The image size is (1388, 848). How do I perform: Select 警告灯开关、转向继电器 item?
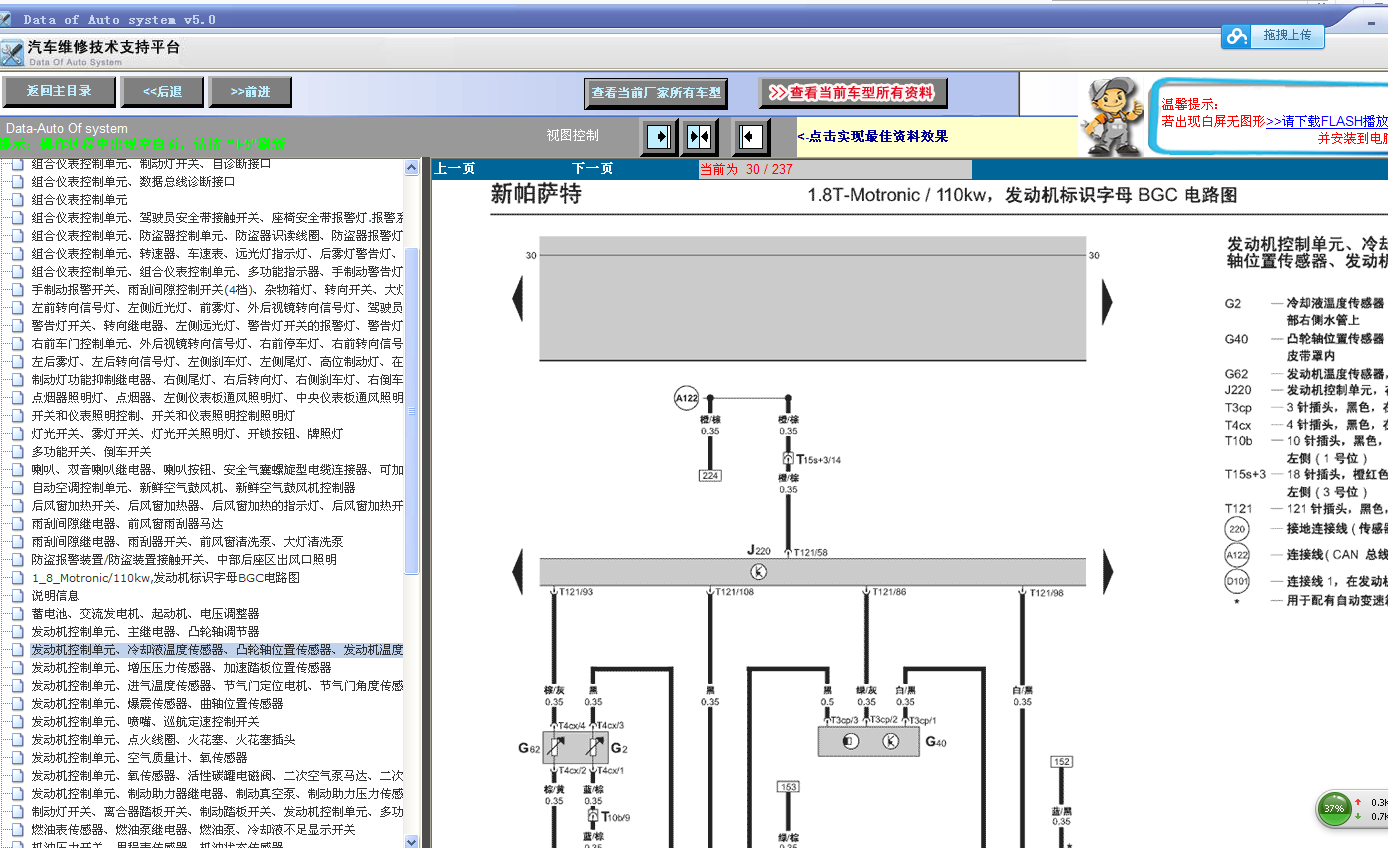[x=217, y=326]
